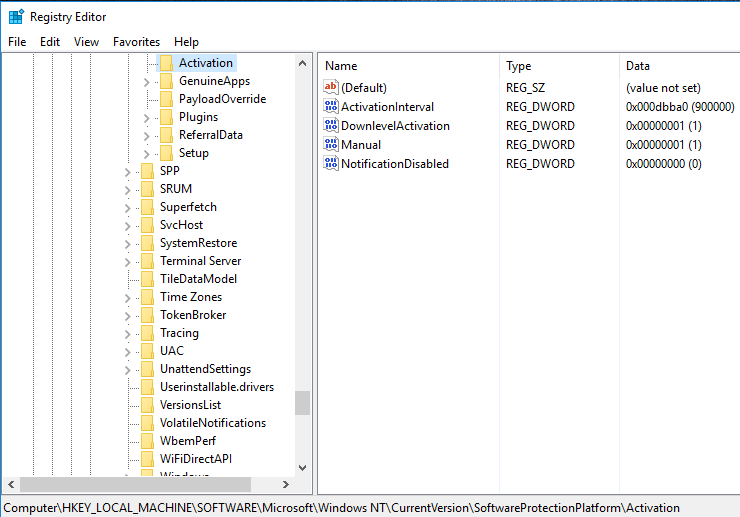Click the ReferralData folder icon
The height and width of the screenshot is (517, 740).
(x=166, y=135)
